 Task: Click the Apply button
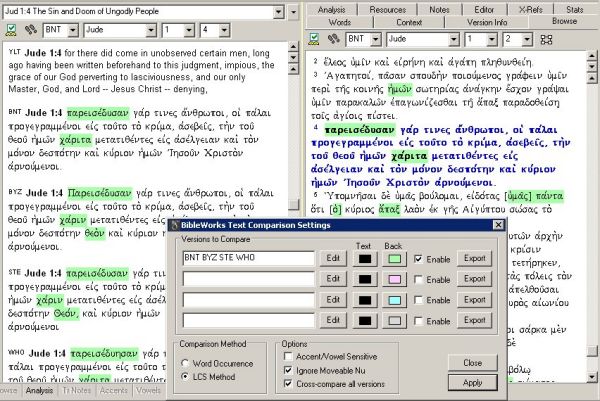[473, 383]
